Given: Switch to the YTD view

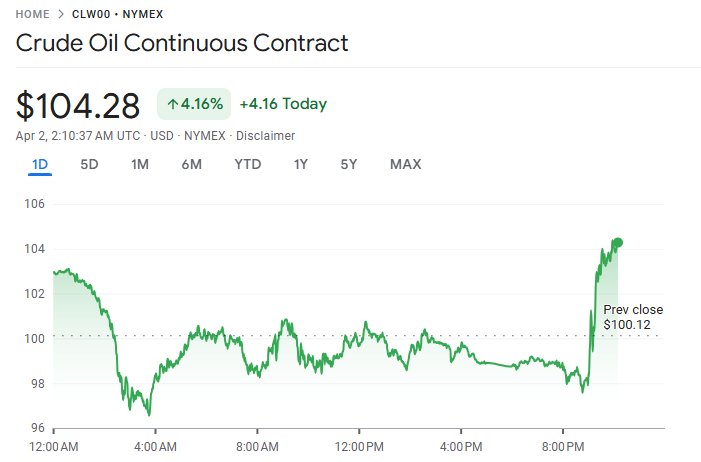Looking at the screenshot, I should click(x=247, y=164).
